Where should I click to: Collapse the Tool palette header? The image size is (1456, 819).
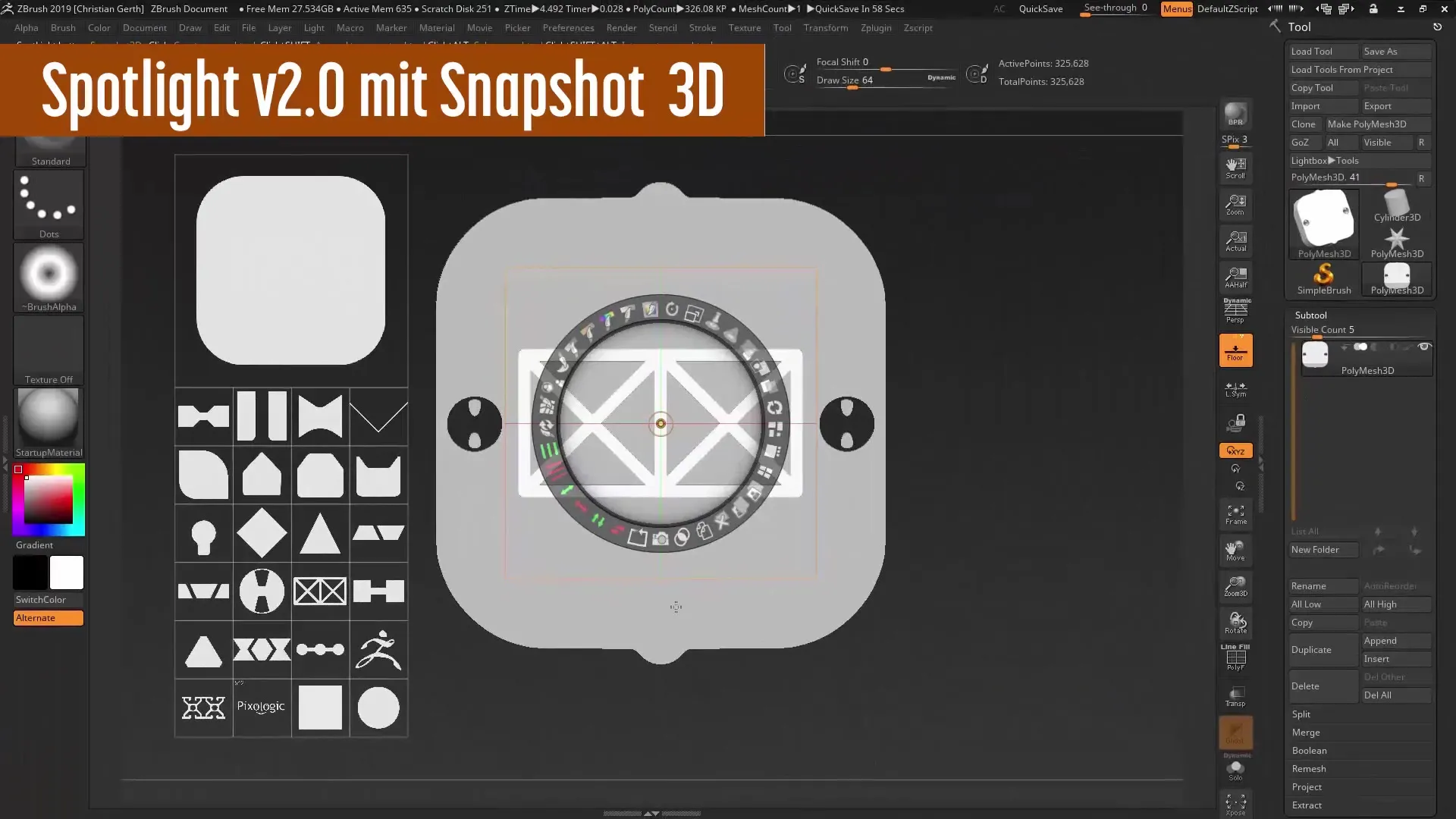[1299, 27]
